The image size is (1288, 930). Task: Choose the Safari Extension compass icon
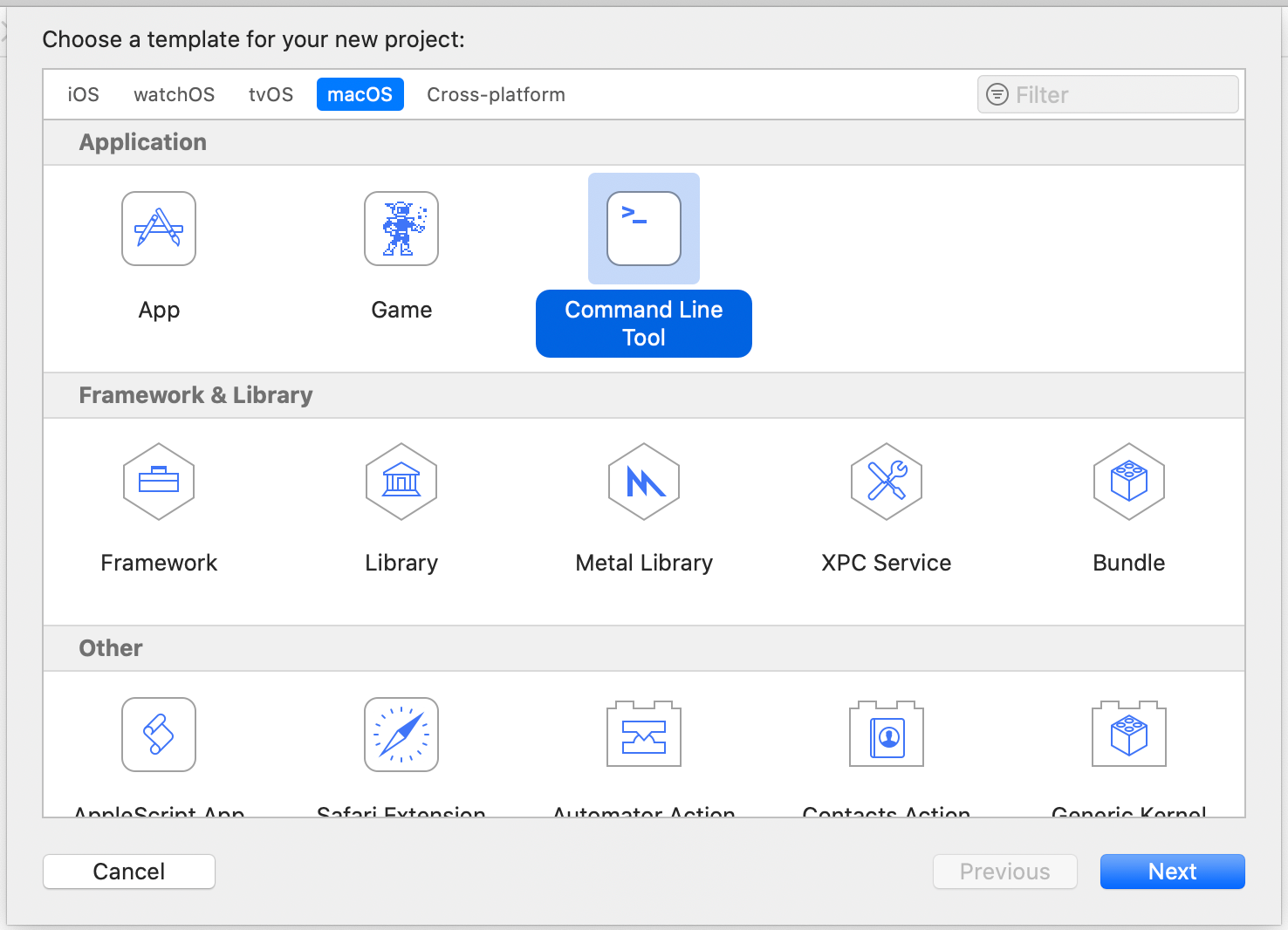pyautogui.click(x=401, y=735)
